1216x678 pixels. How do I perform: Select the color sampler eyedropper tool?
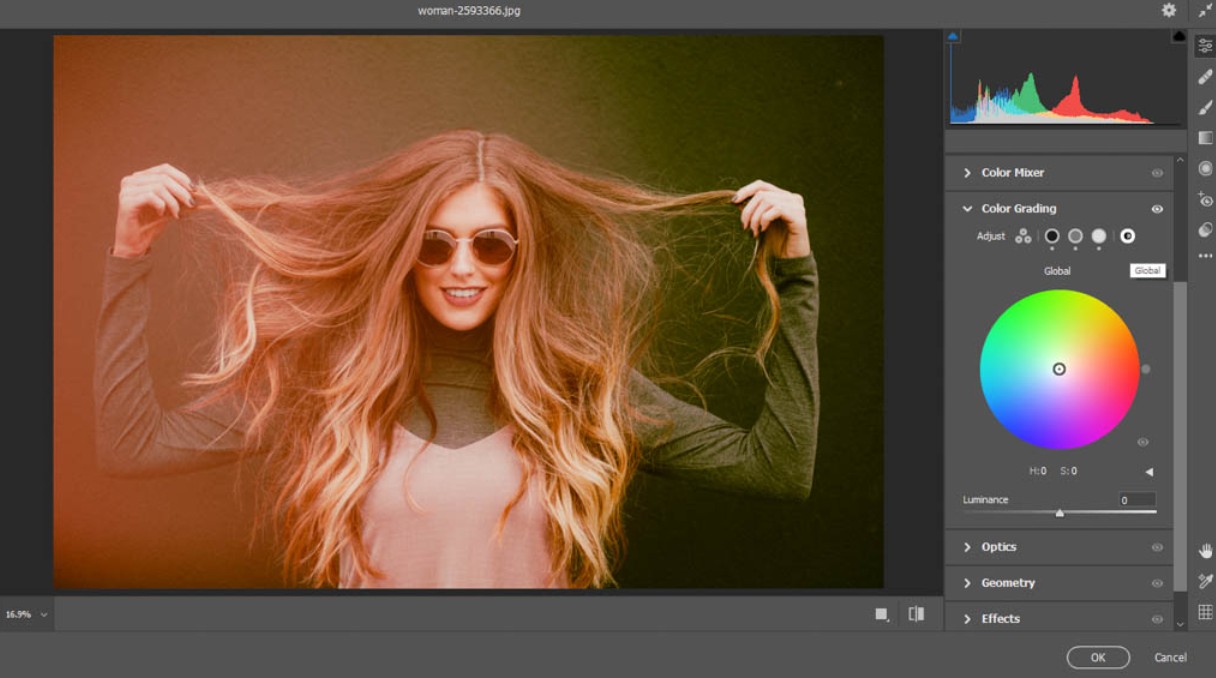(x=1205, y=581)
